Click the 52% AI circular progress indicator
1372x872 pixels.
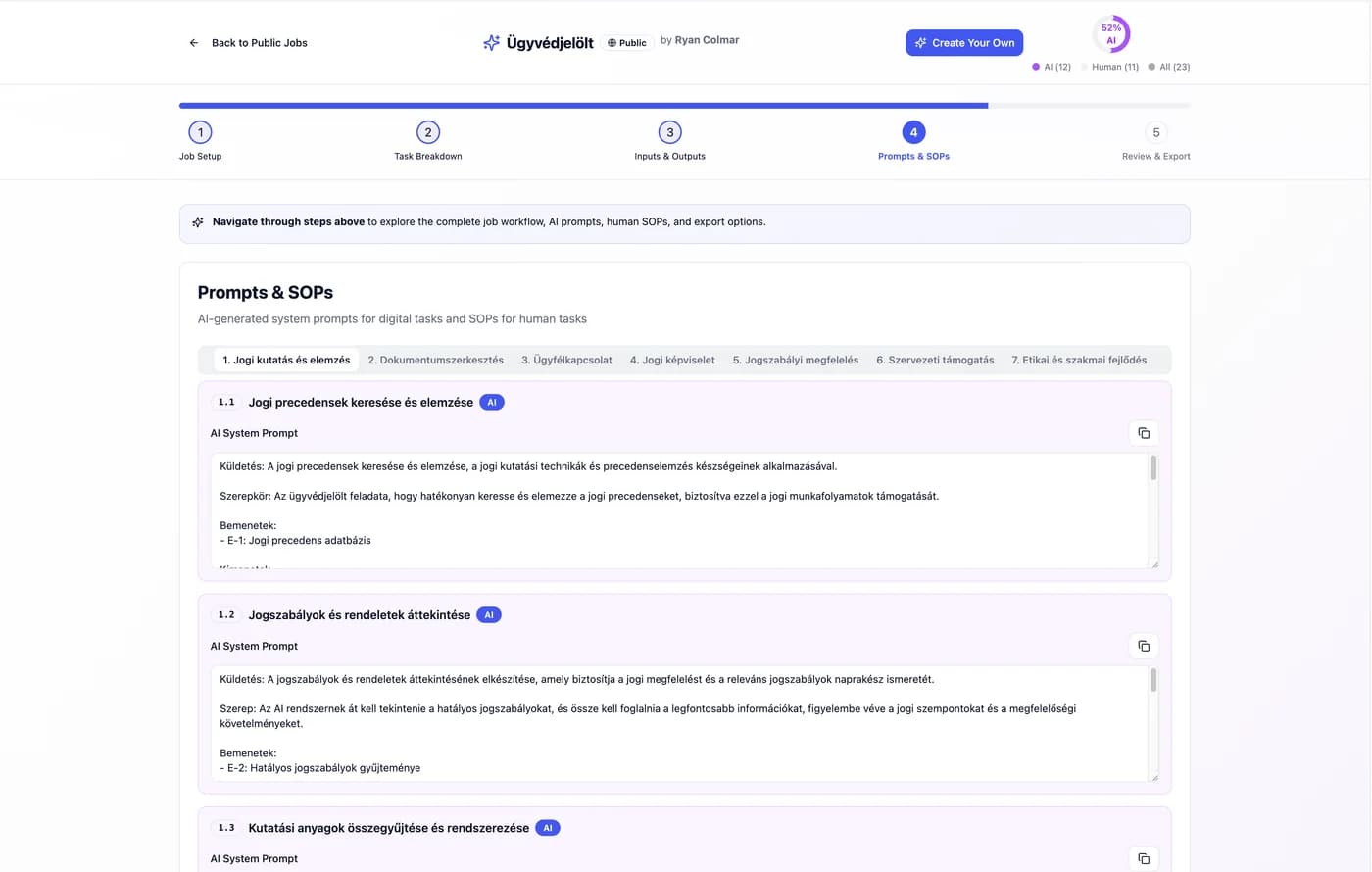(1111, 34)
